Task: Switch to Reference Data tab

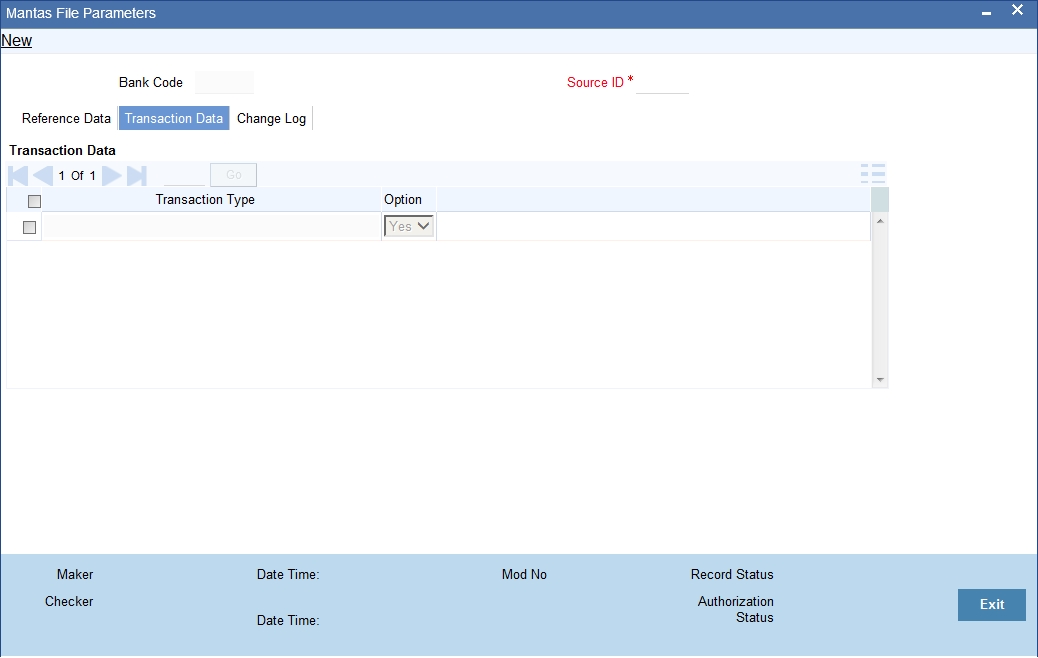Action: point(66,118)
